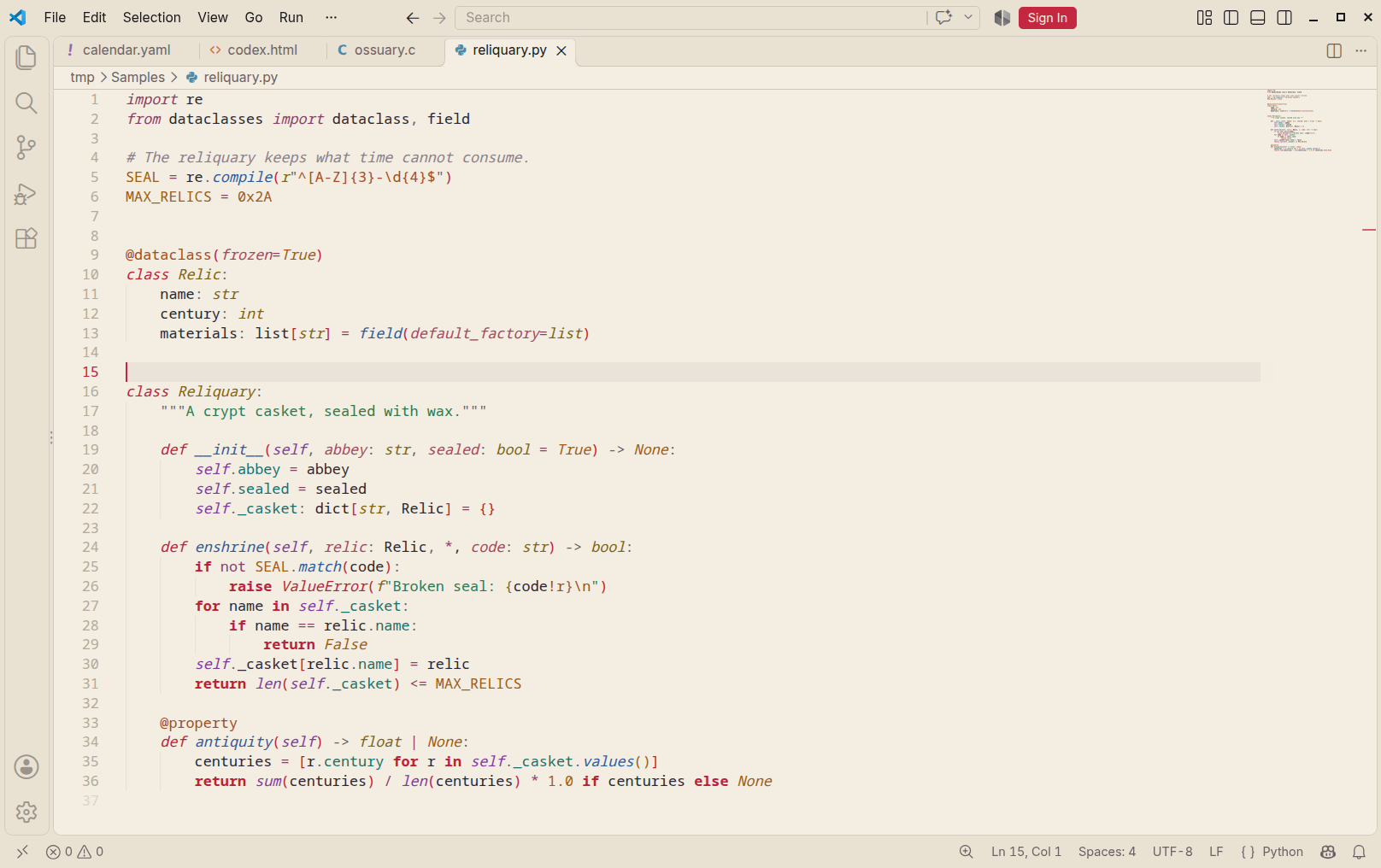This screenshot has height=868, width=1381.
Task: Switch to the calendar.yaml tab
Action: coord(126,50)
